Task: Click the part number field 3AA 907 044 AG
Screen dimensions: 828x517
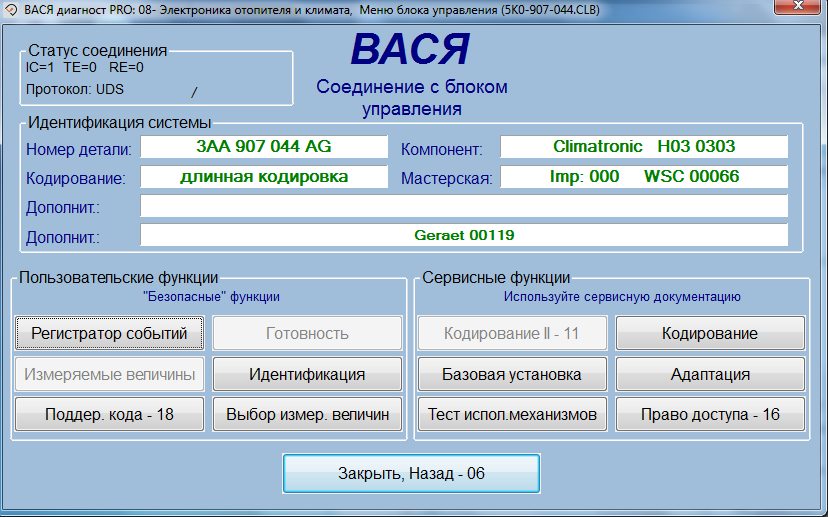Action: 264,147
